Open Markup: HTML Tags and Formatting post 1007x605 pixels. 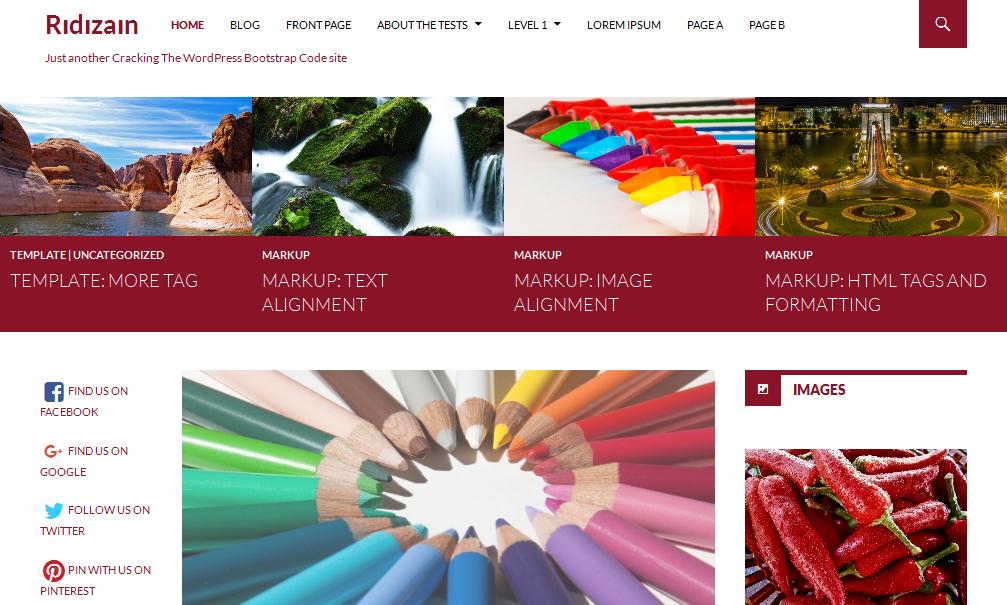[x=875, y=292]
